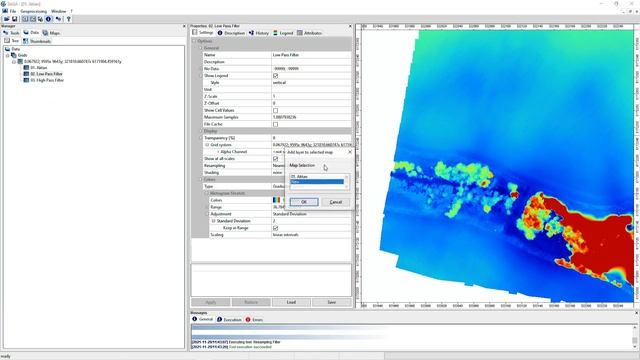Close the Add layer dialog with X
640x360 pixels.
pos(350,152)
